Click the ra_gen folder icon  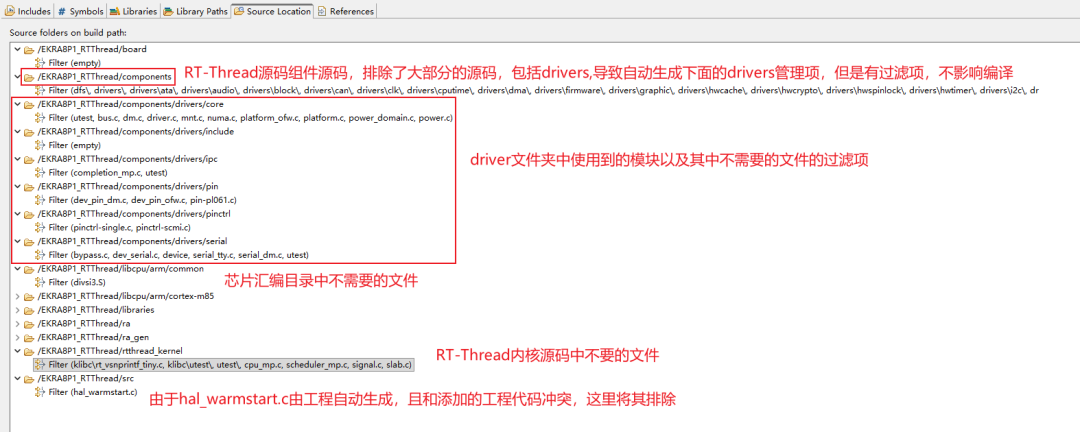click(x=29, y=337)
